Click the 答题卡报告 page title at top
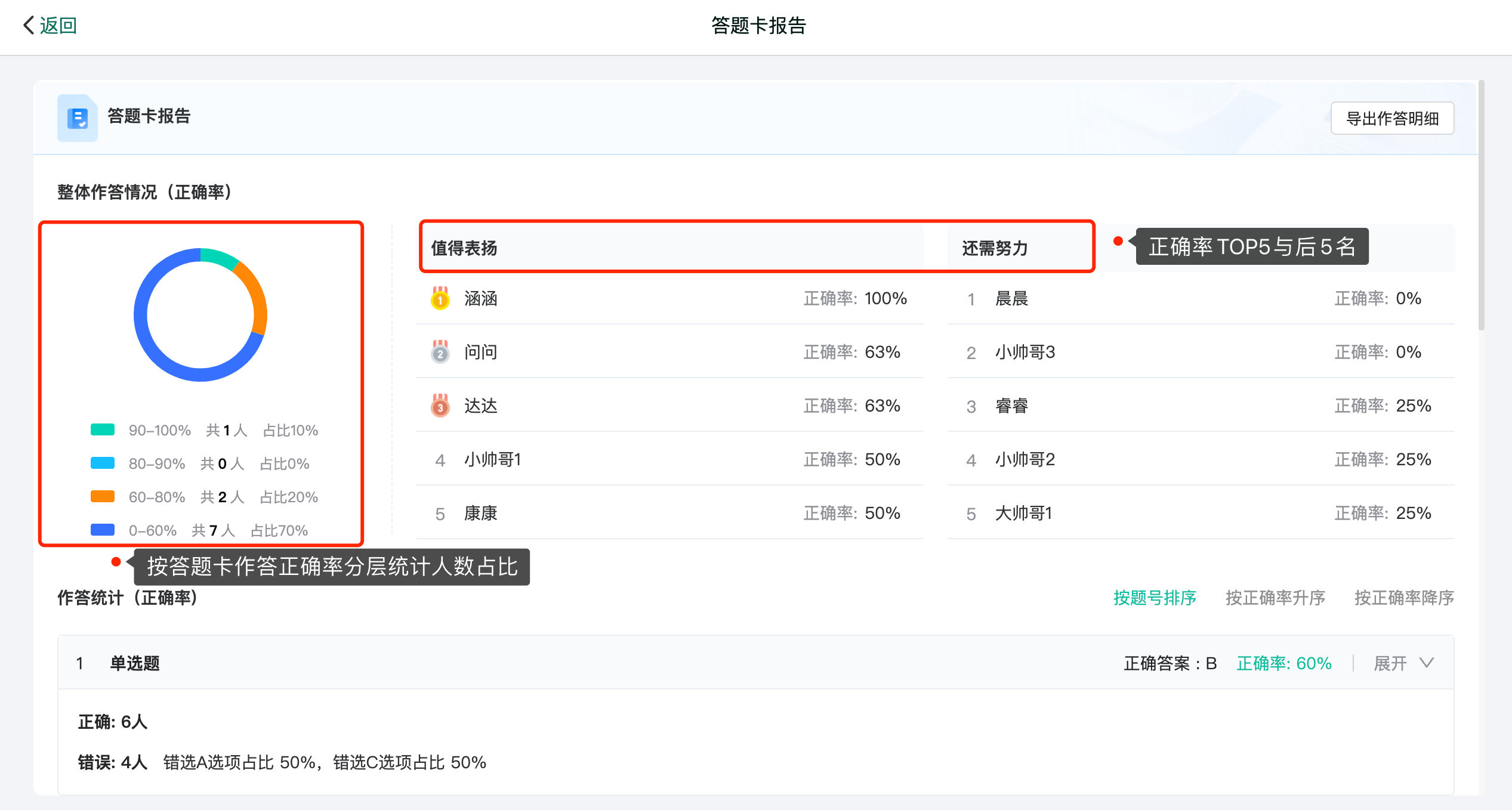1512x810 pixels. (x=758, y=25)
